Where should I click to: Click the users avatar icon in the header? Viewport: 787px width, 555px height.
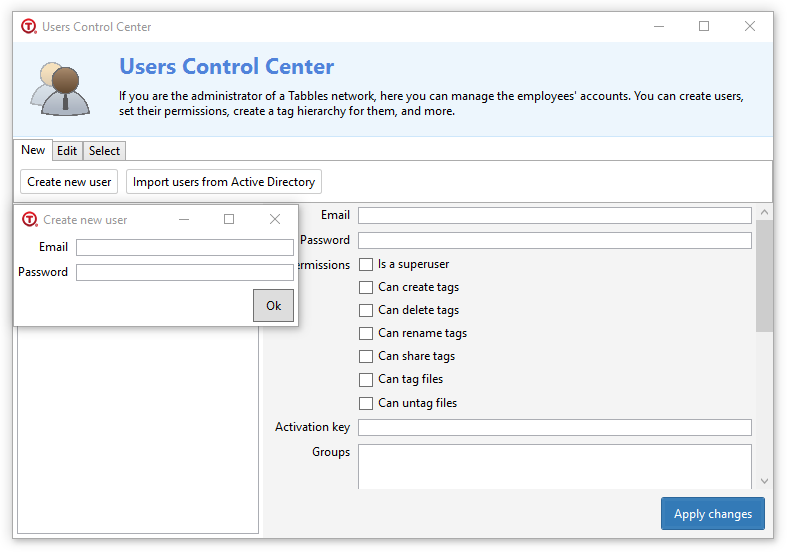[x=60, y=89]
